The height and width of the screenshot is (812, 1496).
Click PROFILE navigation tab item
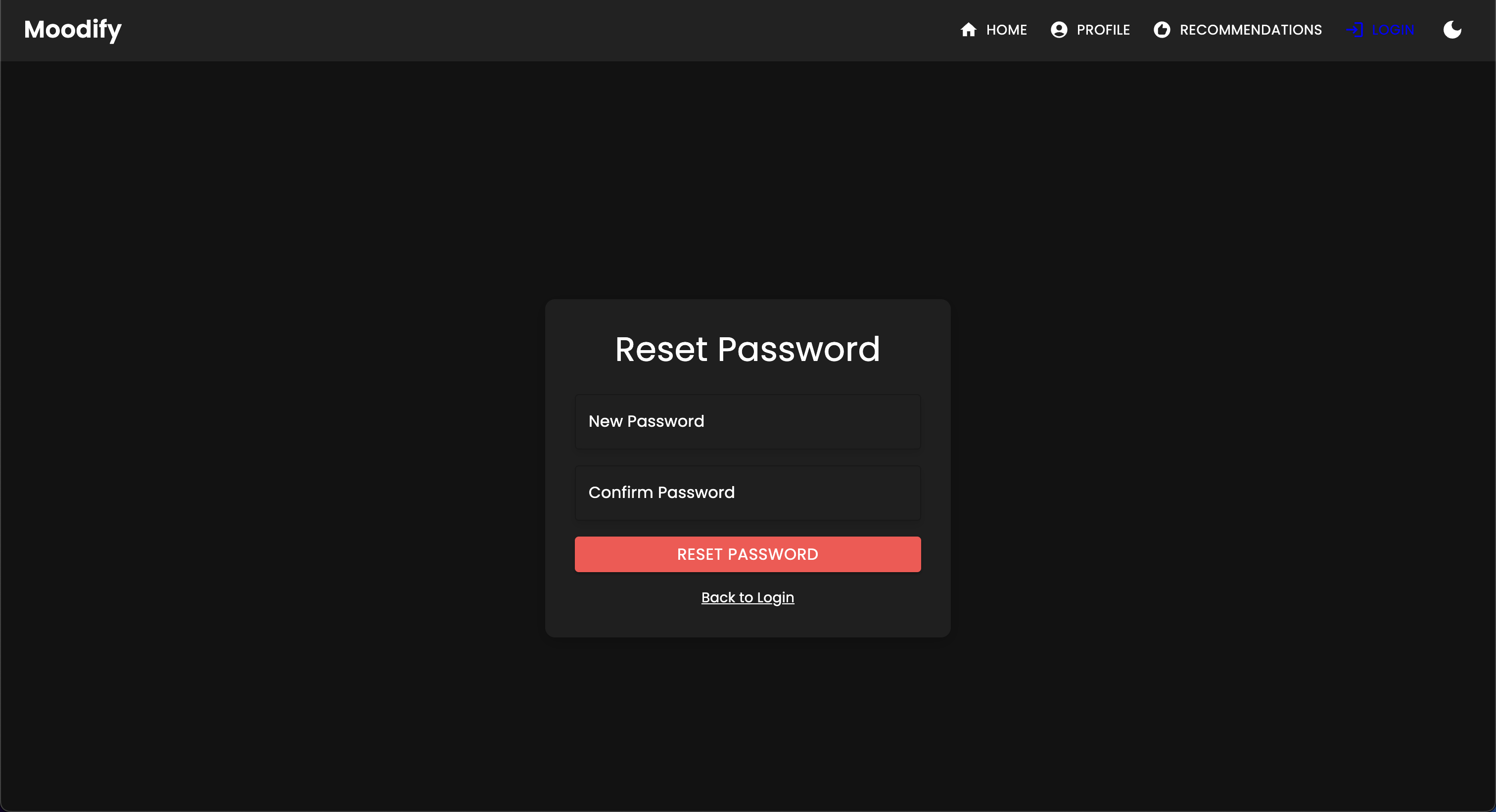point(1089,30)
